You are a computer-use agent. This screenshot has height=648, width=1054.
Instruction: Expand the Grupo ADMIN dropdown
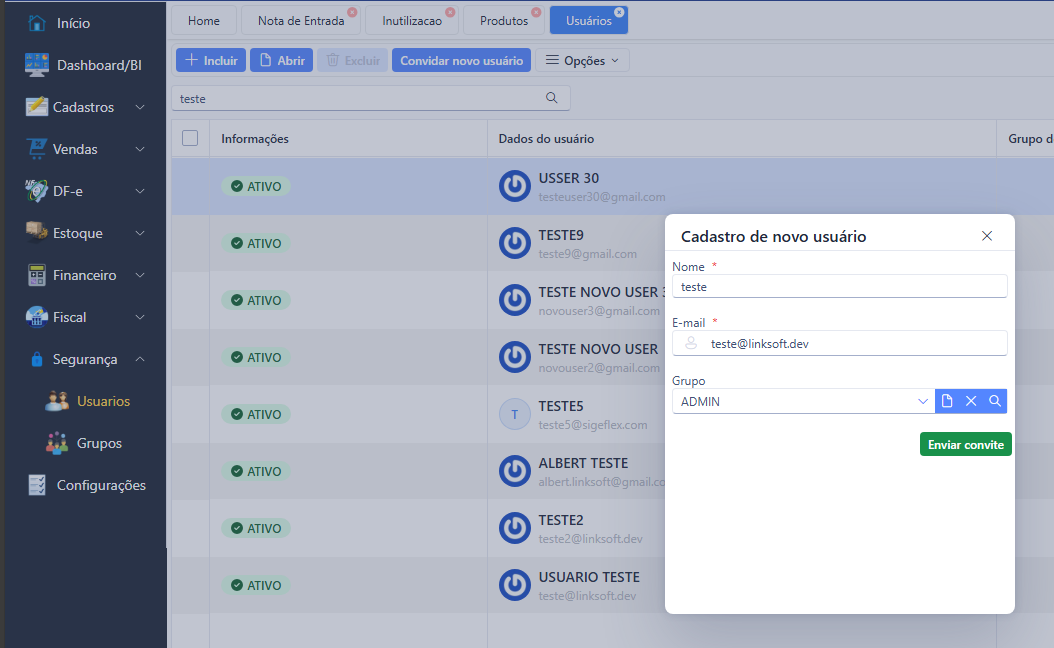tap(922, 401)
